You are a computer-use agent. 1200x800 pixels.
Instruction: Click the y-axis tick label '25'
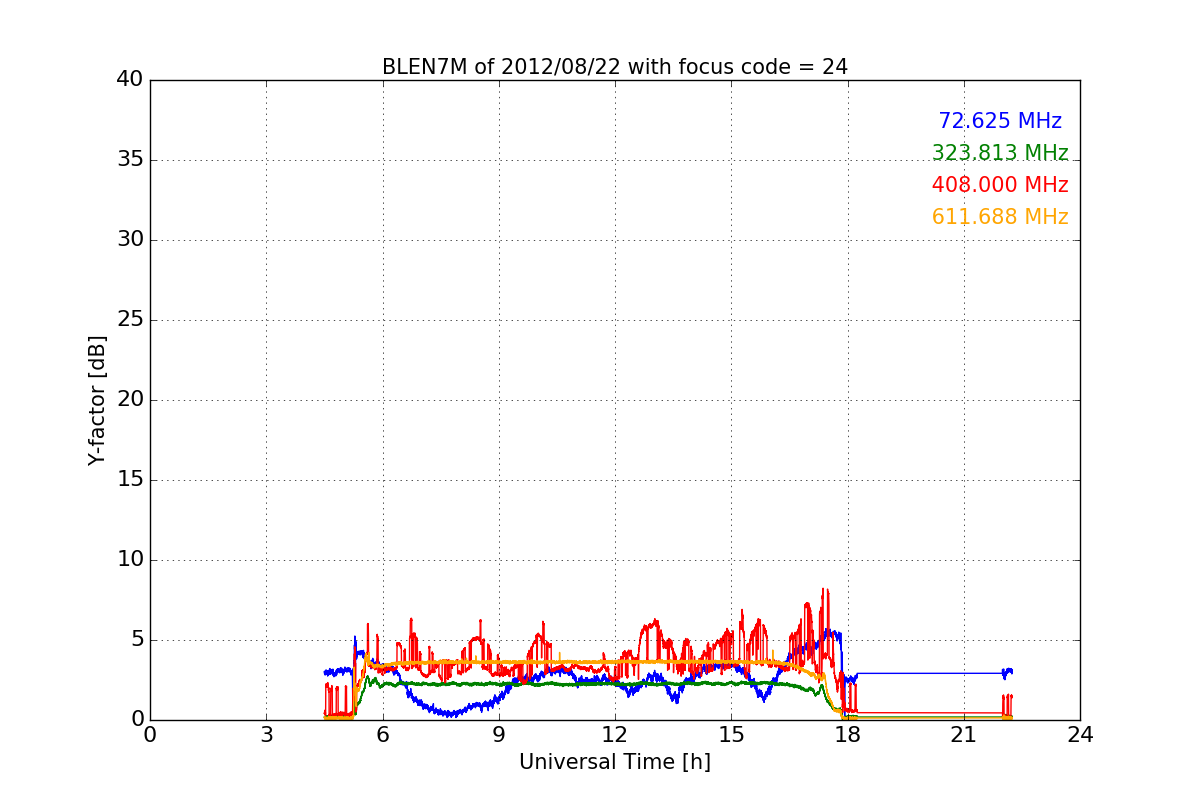pyautogui.click(x=130, y=320)
